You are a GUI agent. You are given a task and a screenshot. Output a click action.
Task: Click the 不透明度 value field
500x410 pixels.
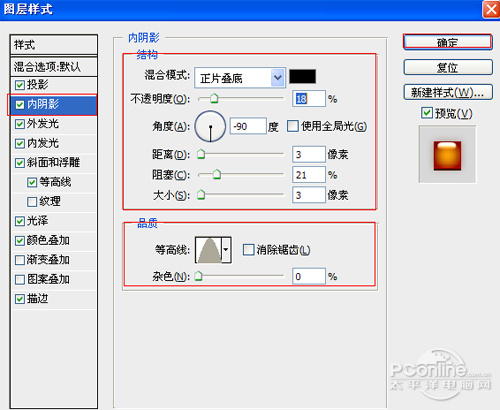[x=309, y=99]
